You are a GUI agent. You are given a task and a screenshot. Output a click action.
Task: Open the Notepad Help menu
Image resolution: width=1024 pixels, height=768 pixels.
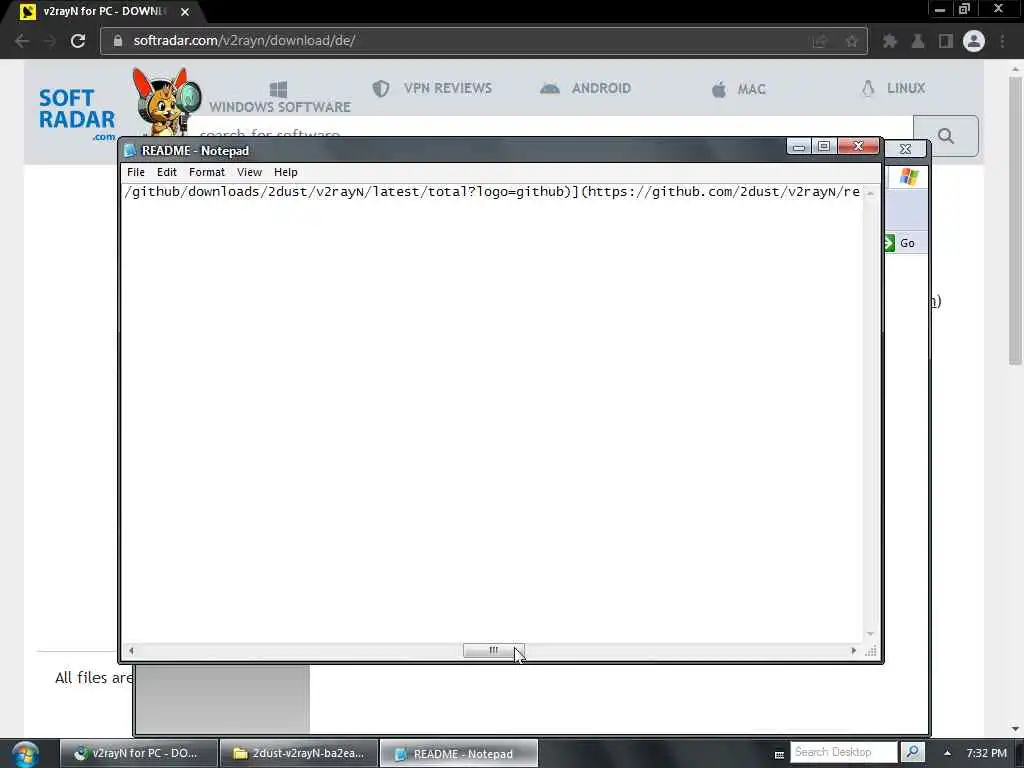285,172
